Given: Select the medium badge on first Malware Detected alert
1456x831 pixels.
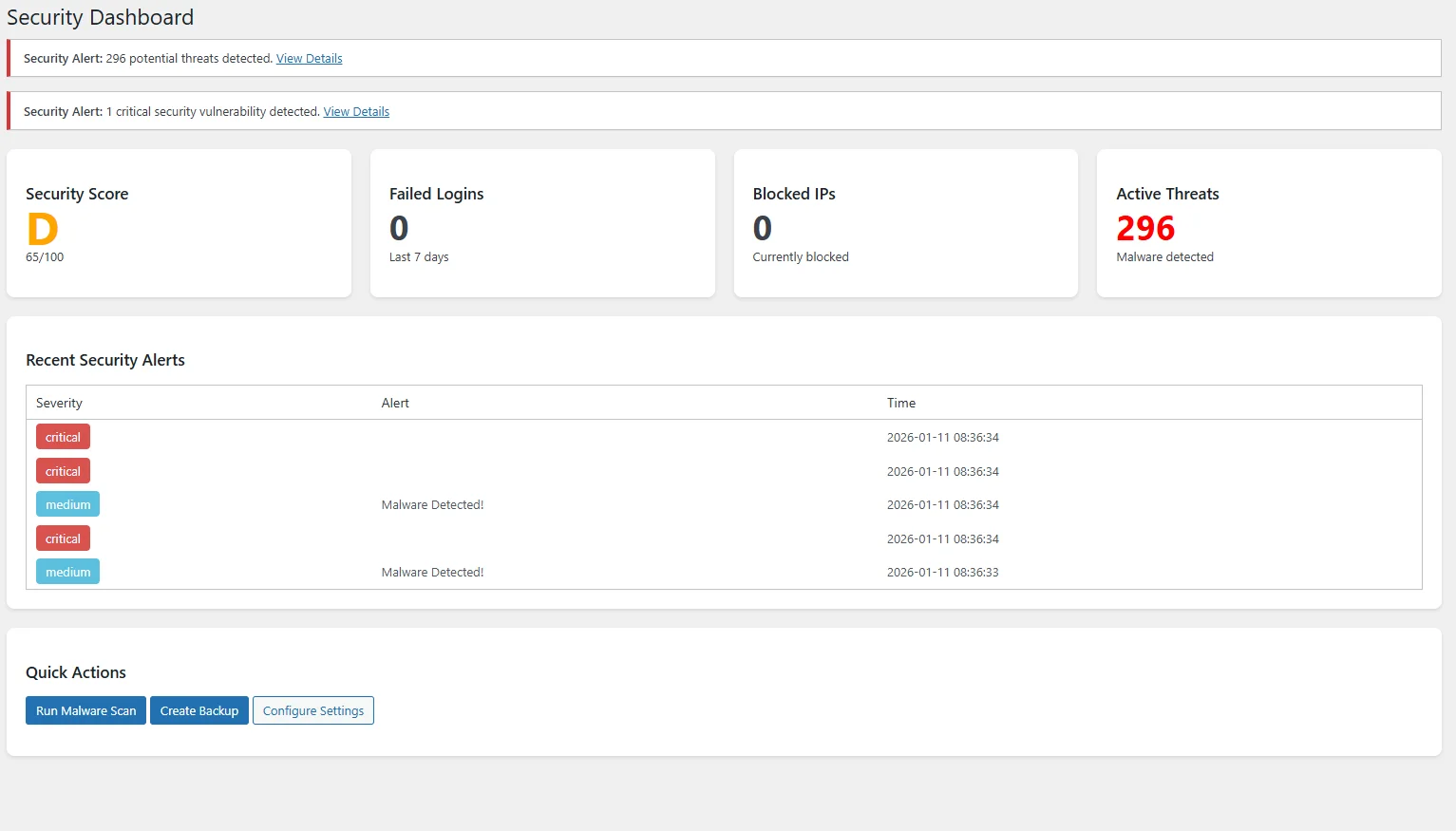Looking at the screenshot, I should point(67,503).
